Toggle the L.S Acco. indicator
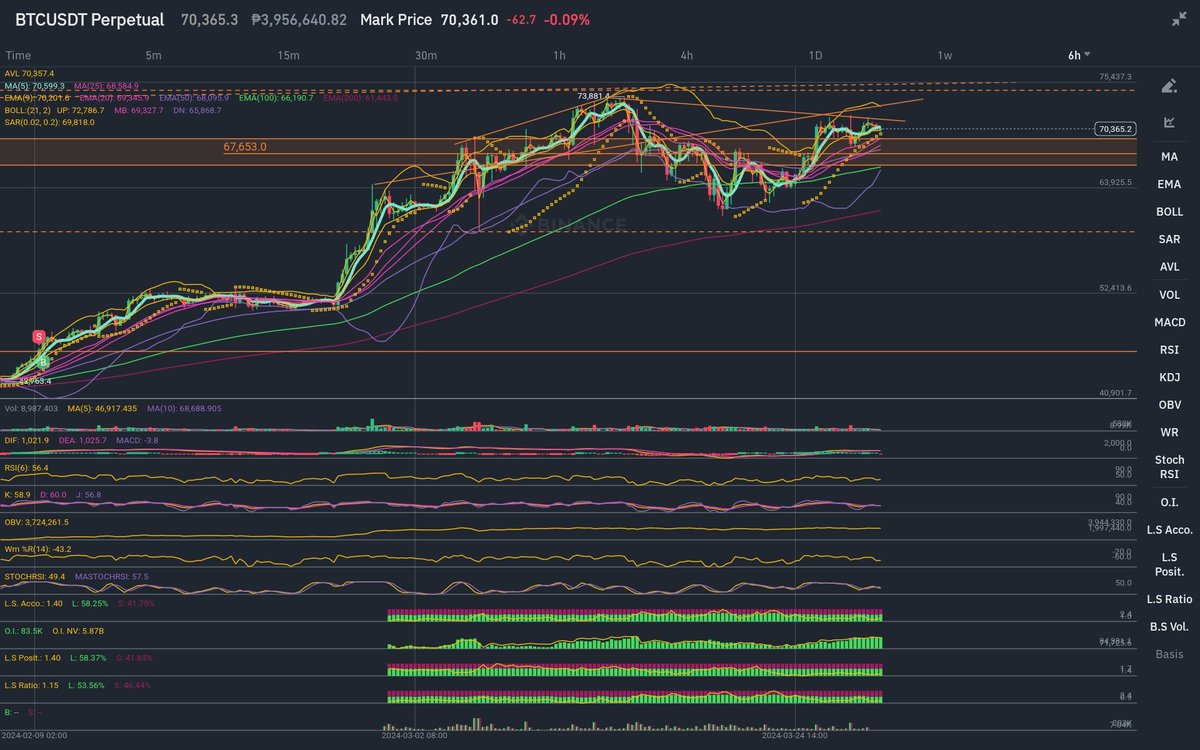Image resolution: width=1200 pixels, height=750 pixels. 1169,529
